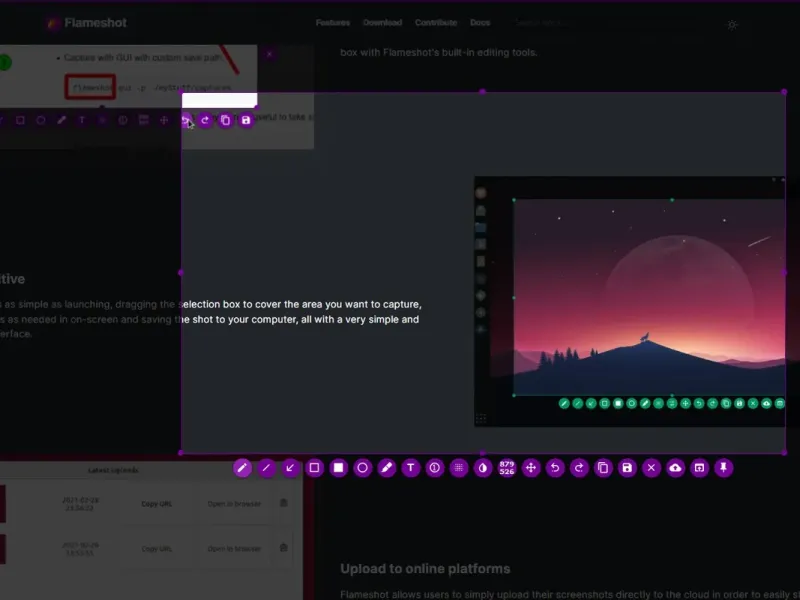This screenshot has height=600, width=800.
Task: Toggle the light theme sun icon
Action: pos(732,24)
